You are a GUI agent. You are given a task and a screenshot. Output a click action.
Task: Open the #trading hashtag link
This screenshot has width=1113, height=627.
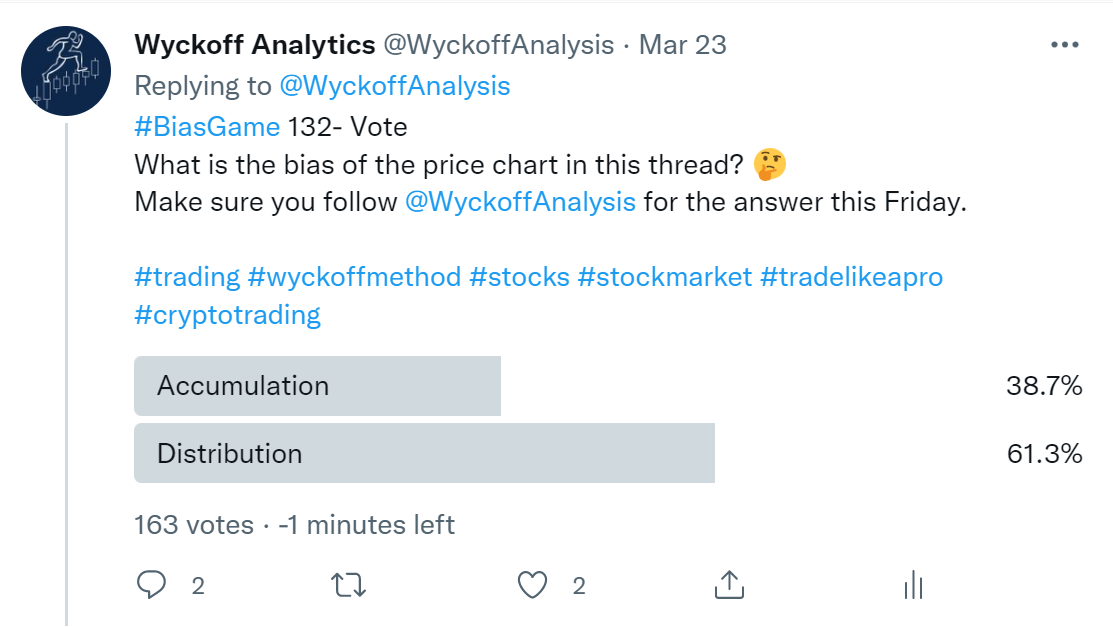(x=187, y=277)
